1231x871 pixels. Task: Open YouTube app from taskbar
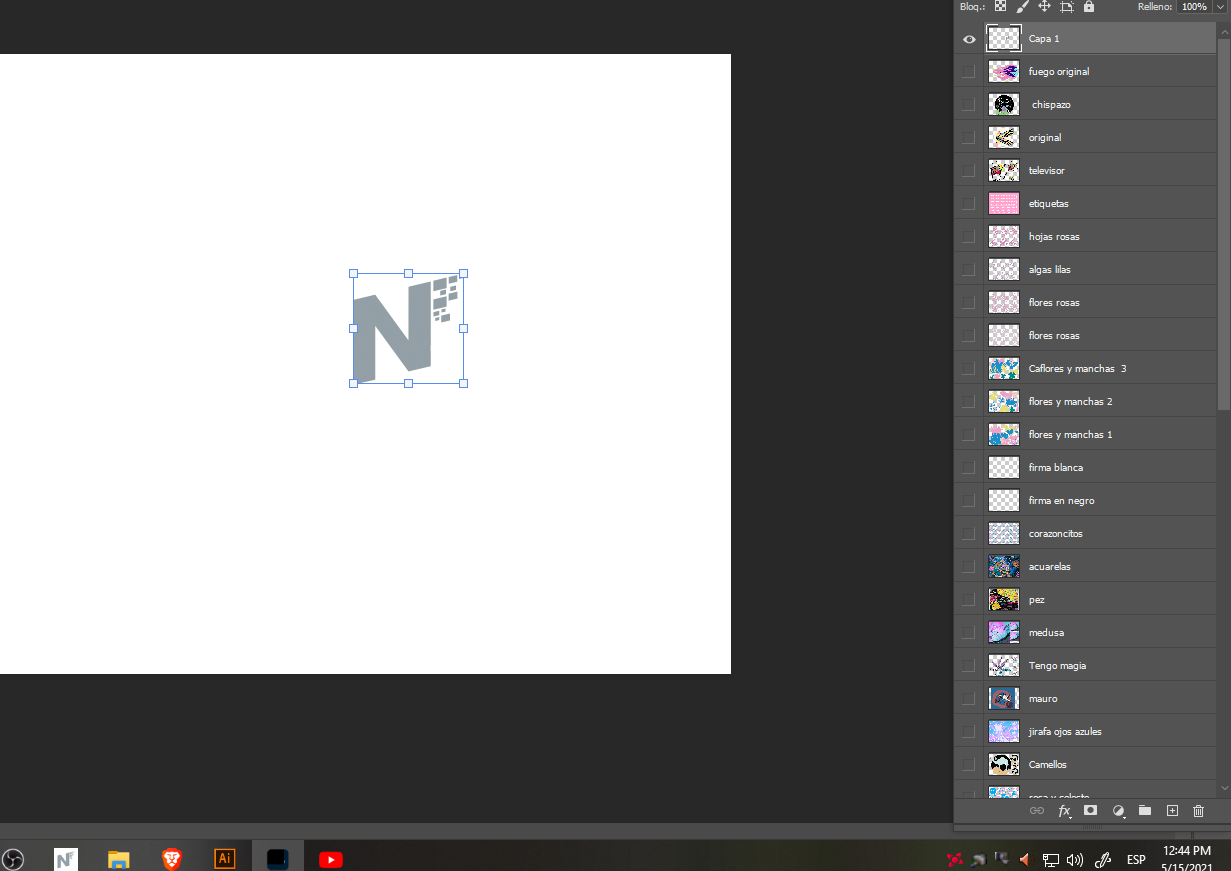(331, 859)
